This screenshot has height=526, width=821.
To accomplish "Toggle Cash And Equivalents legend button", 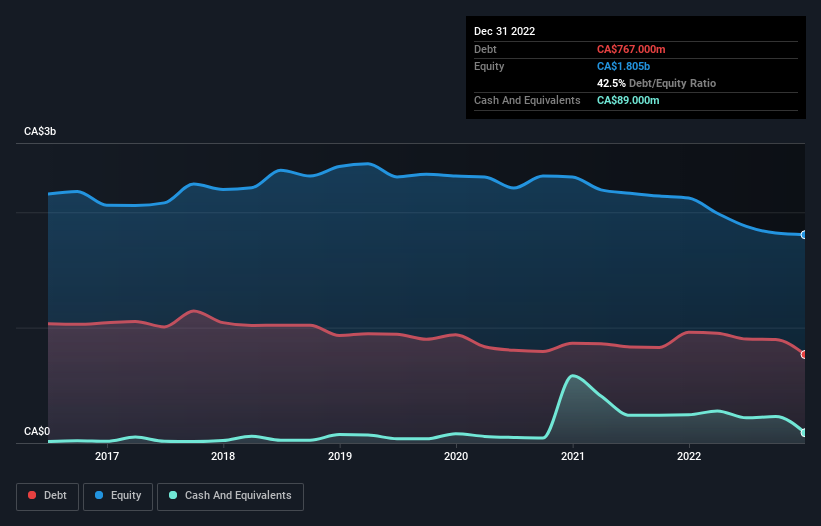I will pos(230,496).
